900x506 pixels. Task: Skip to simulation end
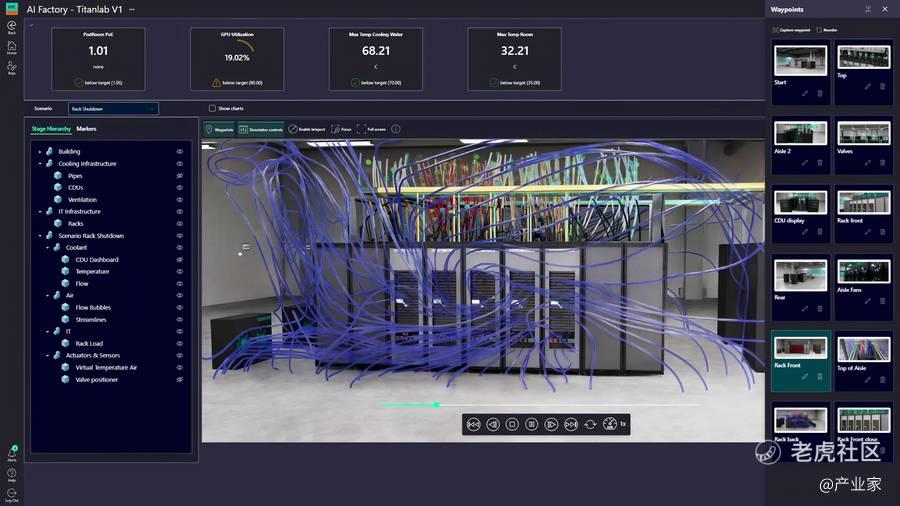point(571,425)
